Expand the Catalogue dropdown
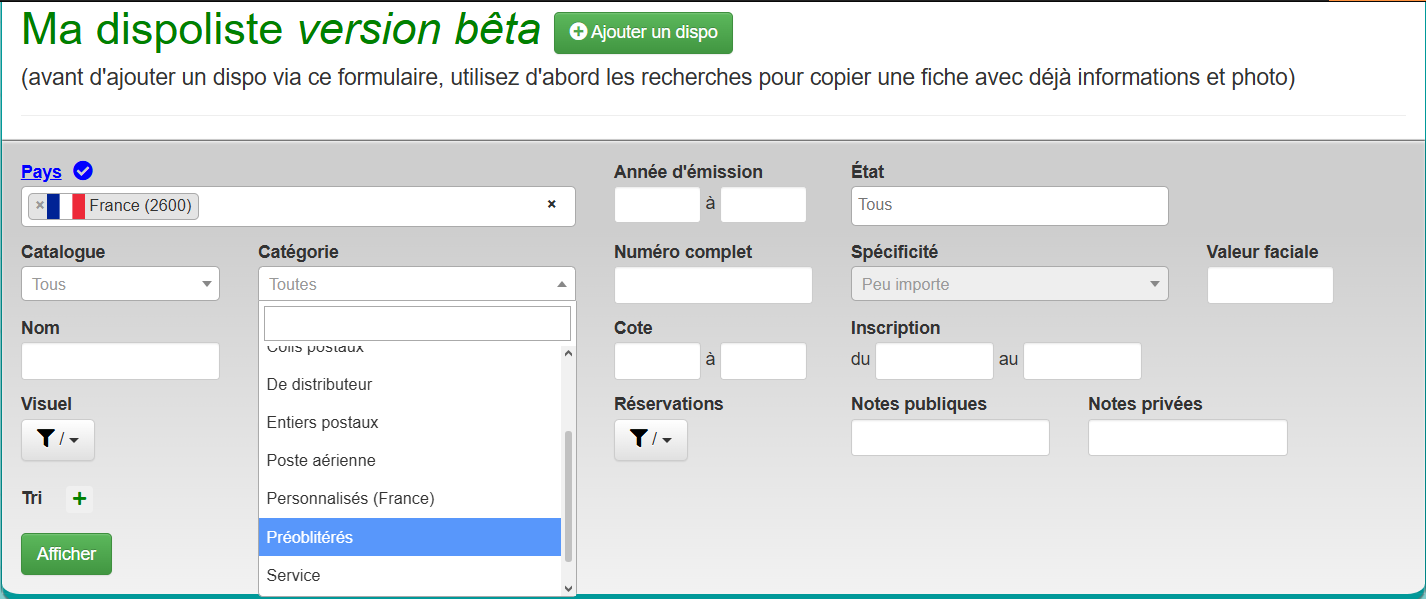 point(120,284)
